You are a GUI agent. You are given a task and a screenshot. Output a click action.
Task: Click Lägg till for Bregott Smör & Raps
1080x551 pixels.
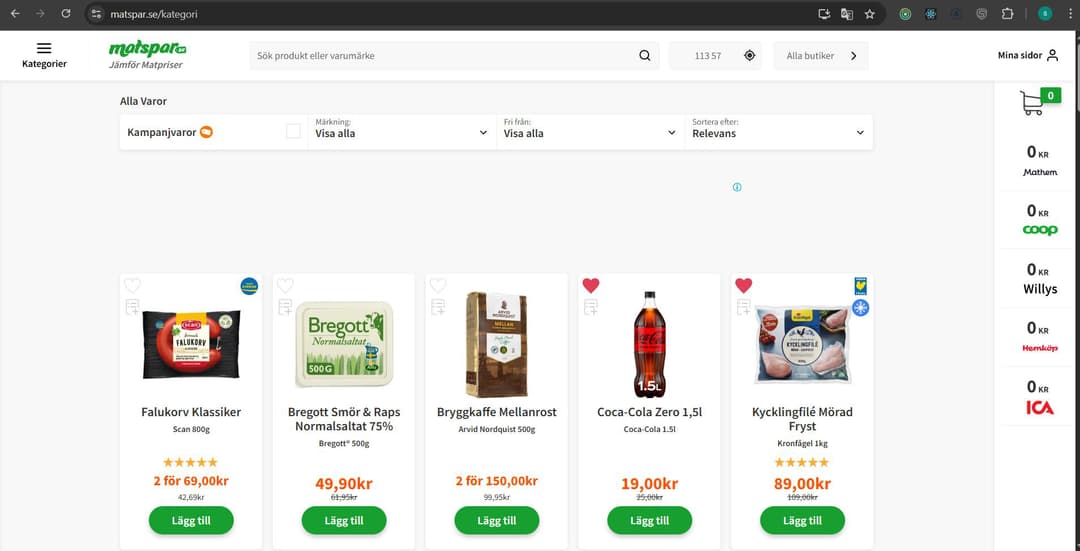coord(344,520)
